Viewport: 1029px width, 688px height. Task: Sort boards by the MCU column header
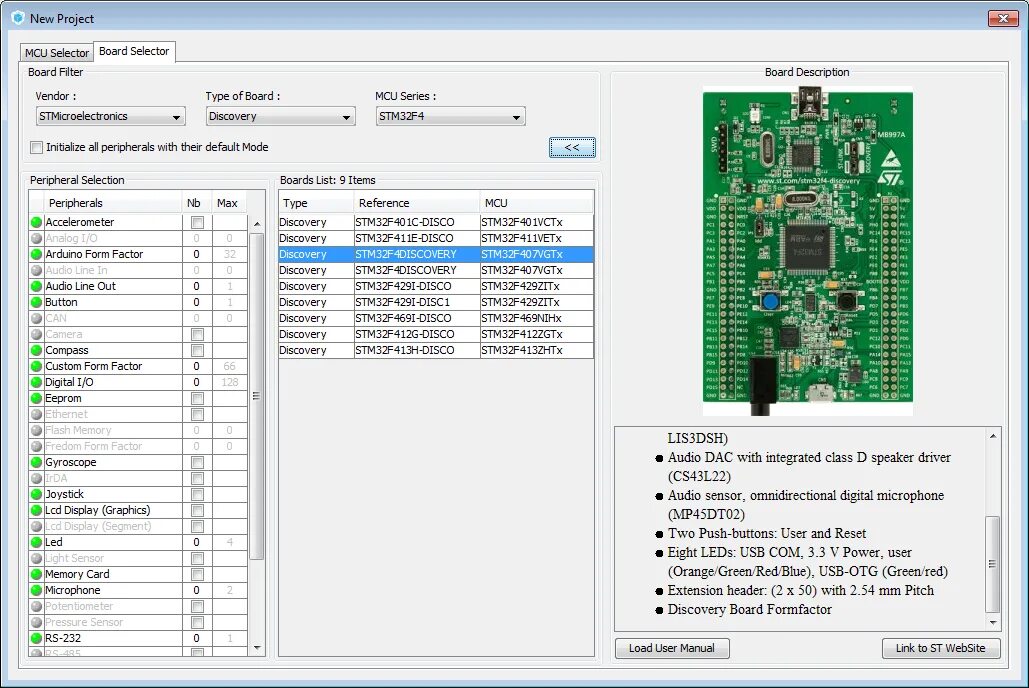536,203
